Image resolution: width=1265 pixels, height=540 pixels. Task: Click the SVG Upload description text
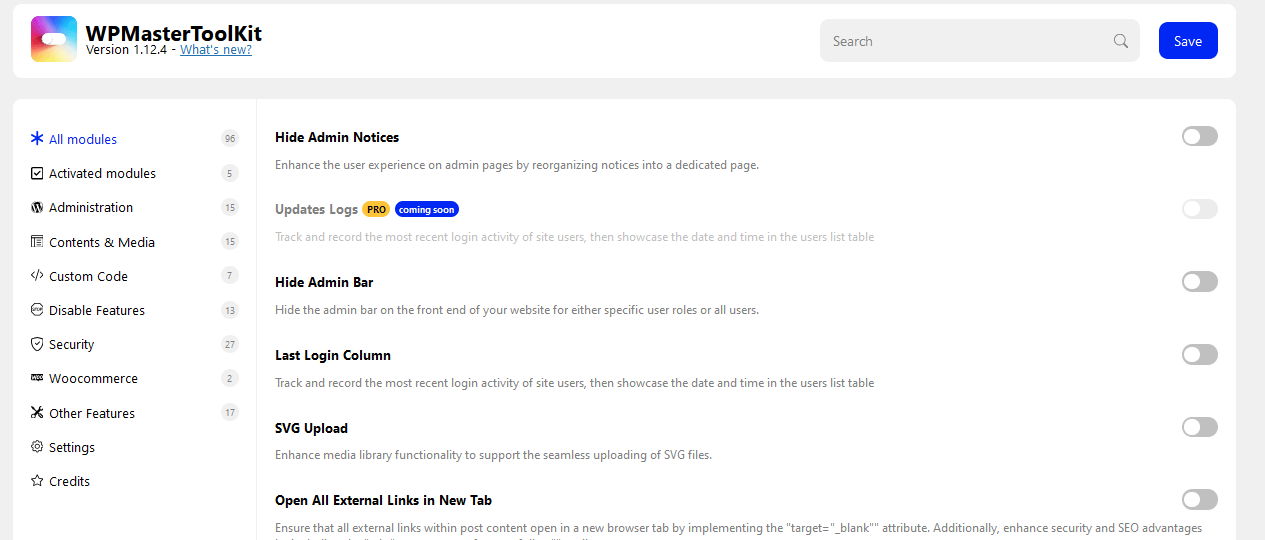click(x=493, y=455)
